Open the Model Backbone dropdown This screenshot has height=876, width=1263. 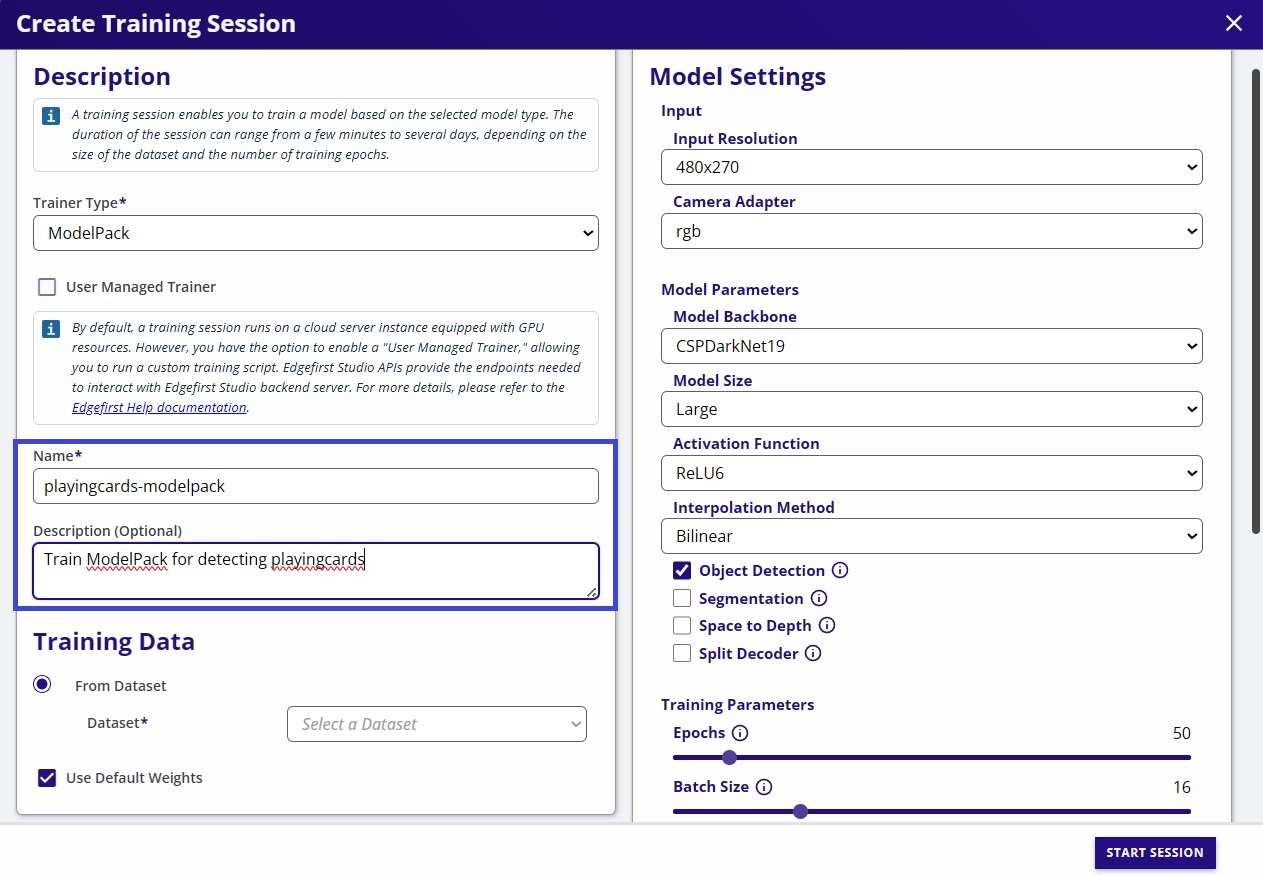(x=931, y=346)
